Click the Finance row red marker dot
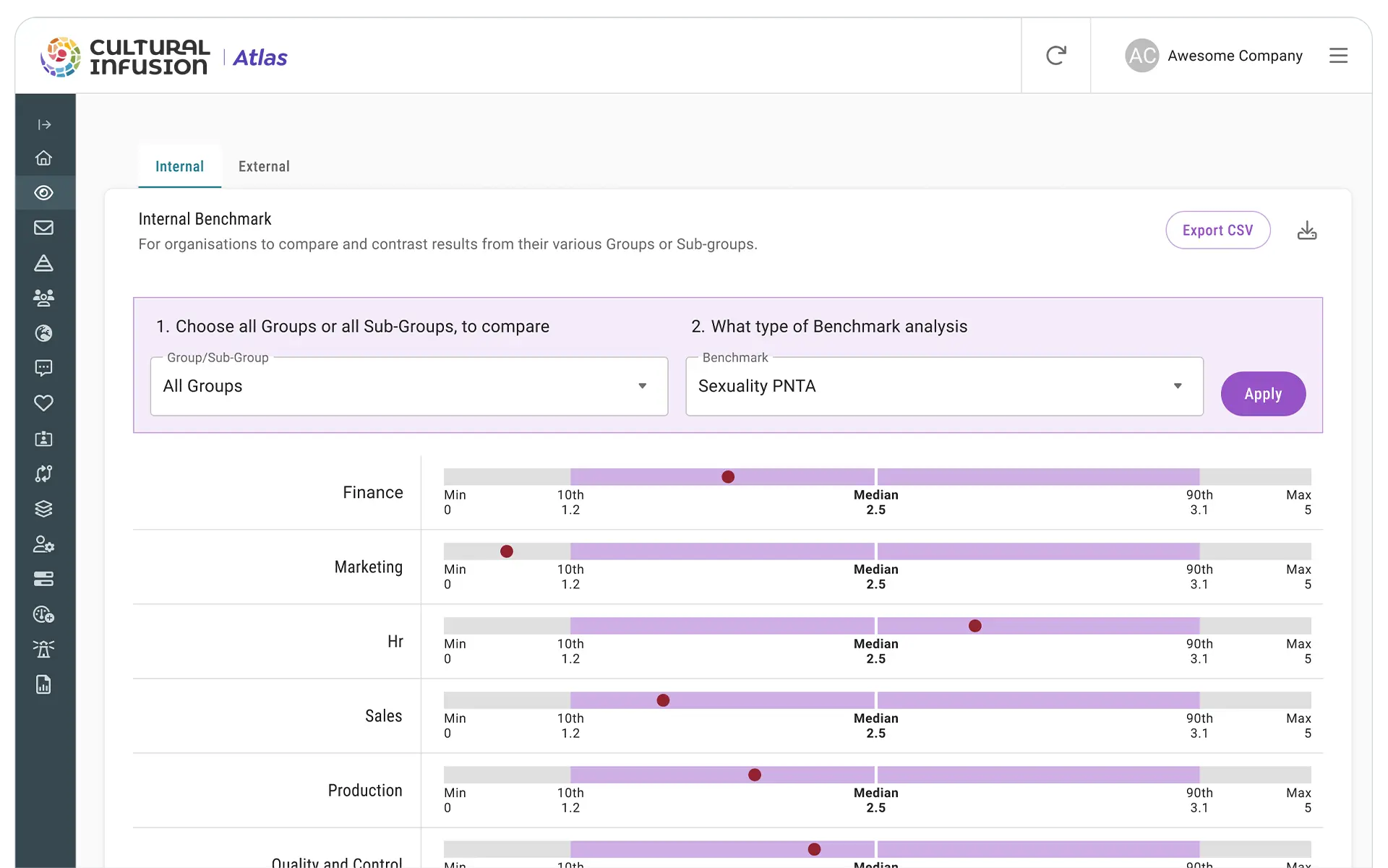 tap(728, 477)
